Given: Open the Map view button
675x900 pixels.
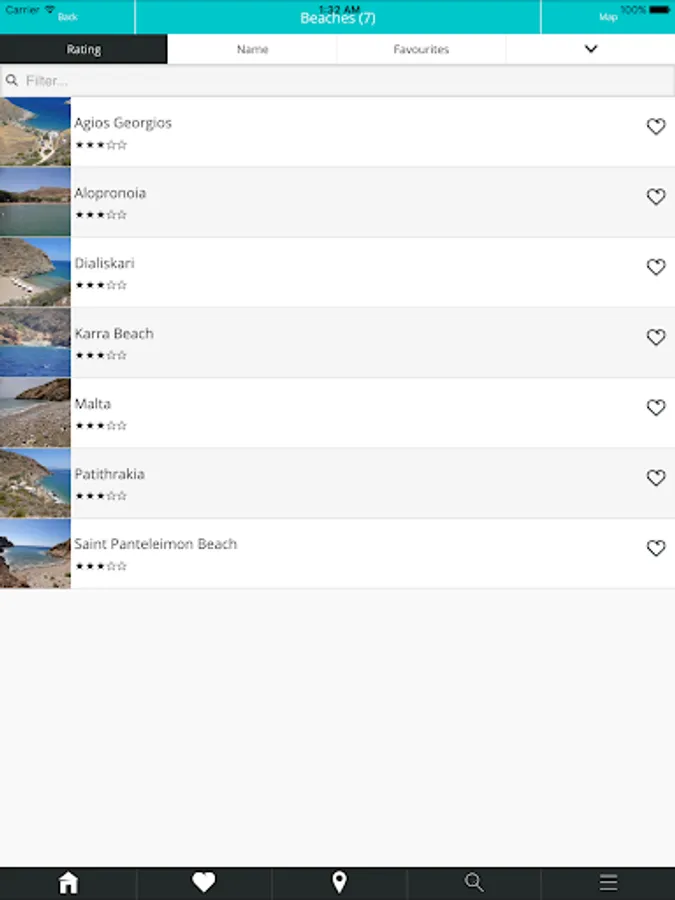Looking at the screenshot, I should 607,17.
